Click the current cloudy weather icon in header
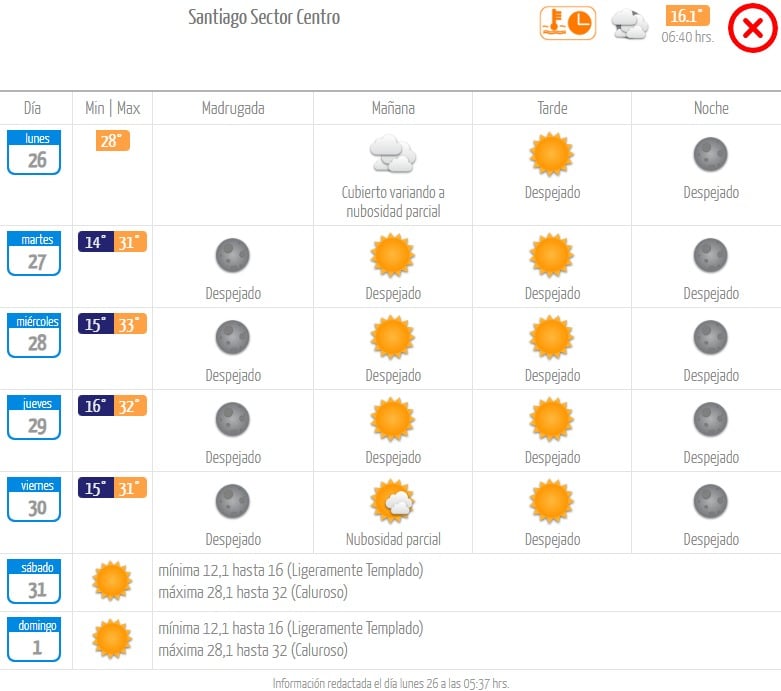Screen dimensions: 781x691 click(x=630, y=24)
